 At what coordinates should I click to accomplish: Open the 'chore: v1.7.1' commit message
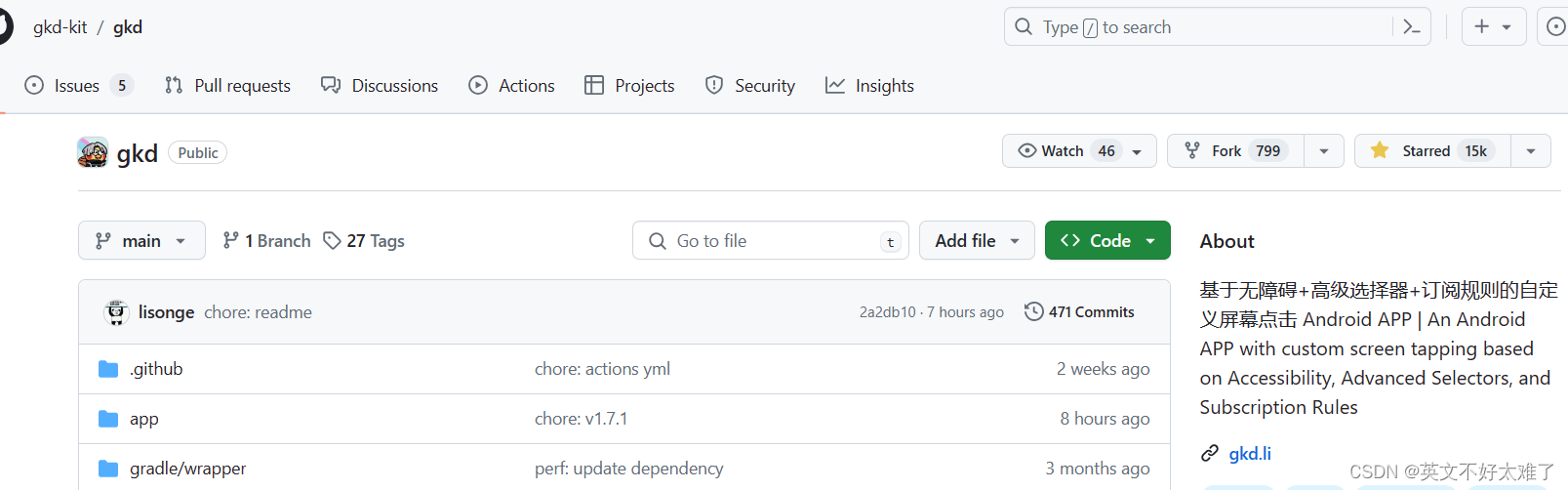581,419
